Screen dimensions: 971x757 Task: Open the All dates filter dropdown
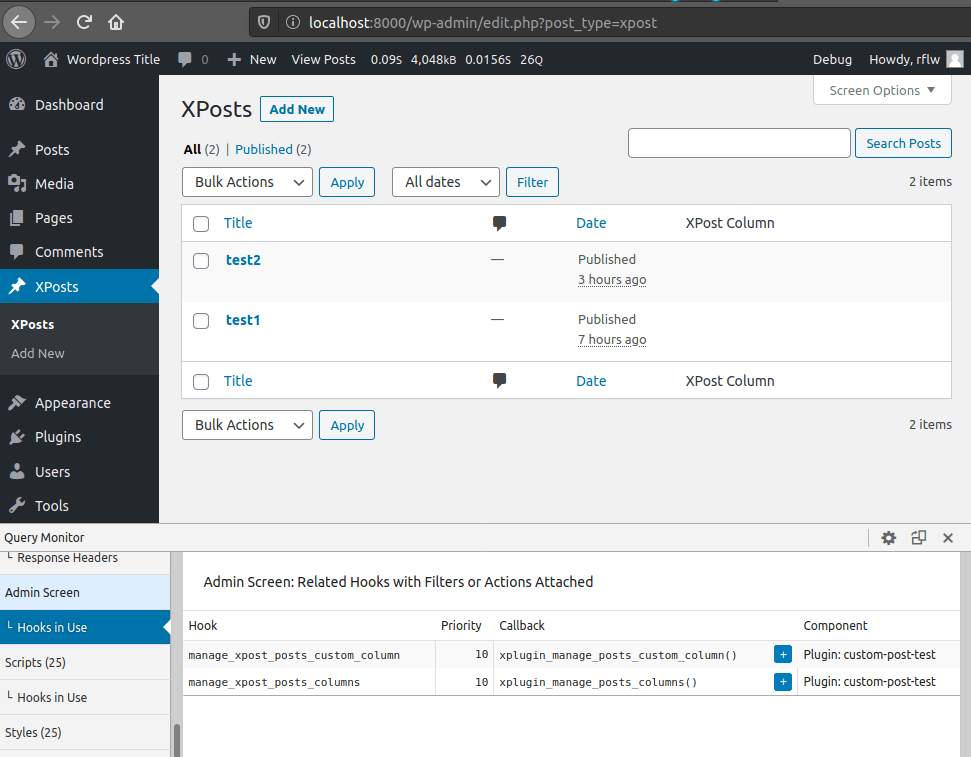click(445, 182)
